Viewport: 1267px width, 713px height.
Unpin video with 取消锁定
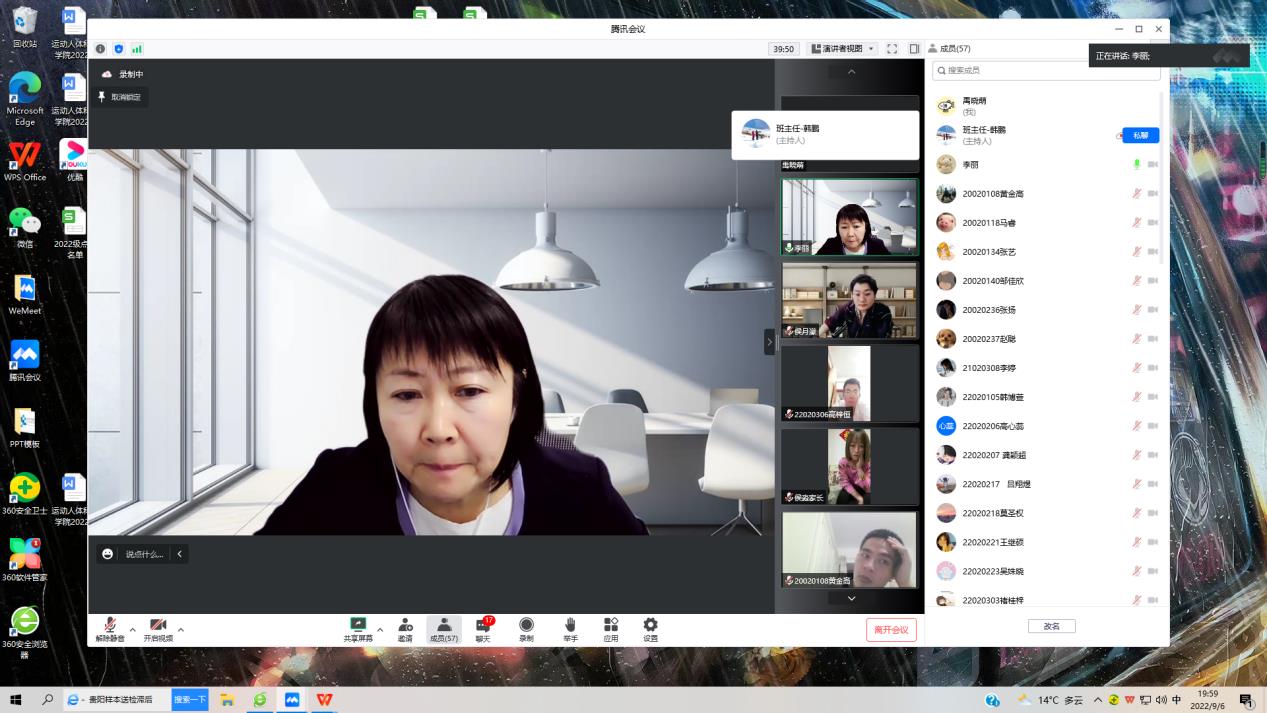pos(120,97)
